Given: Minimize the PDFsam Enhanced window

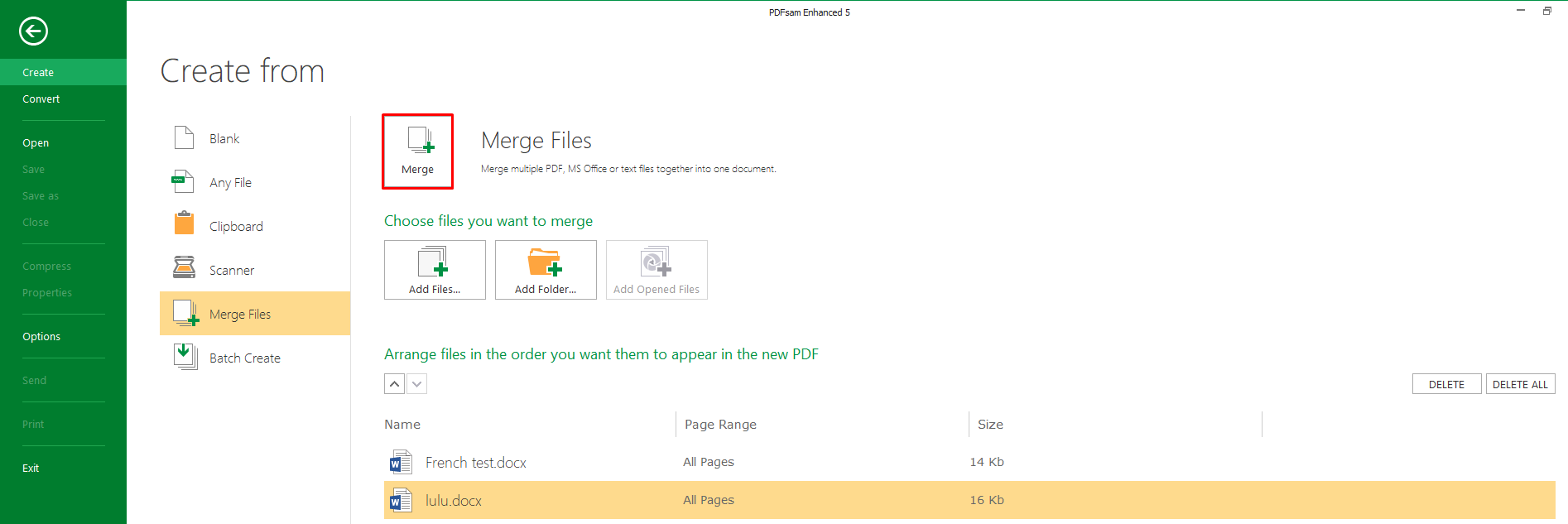Looking at the screenshot, I should [x=1521, y=11].
